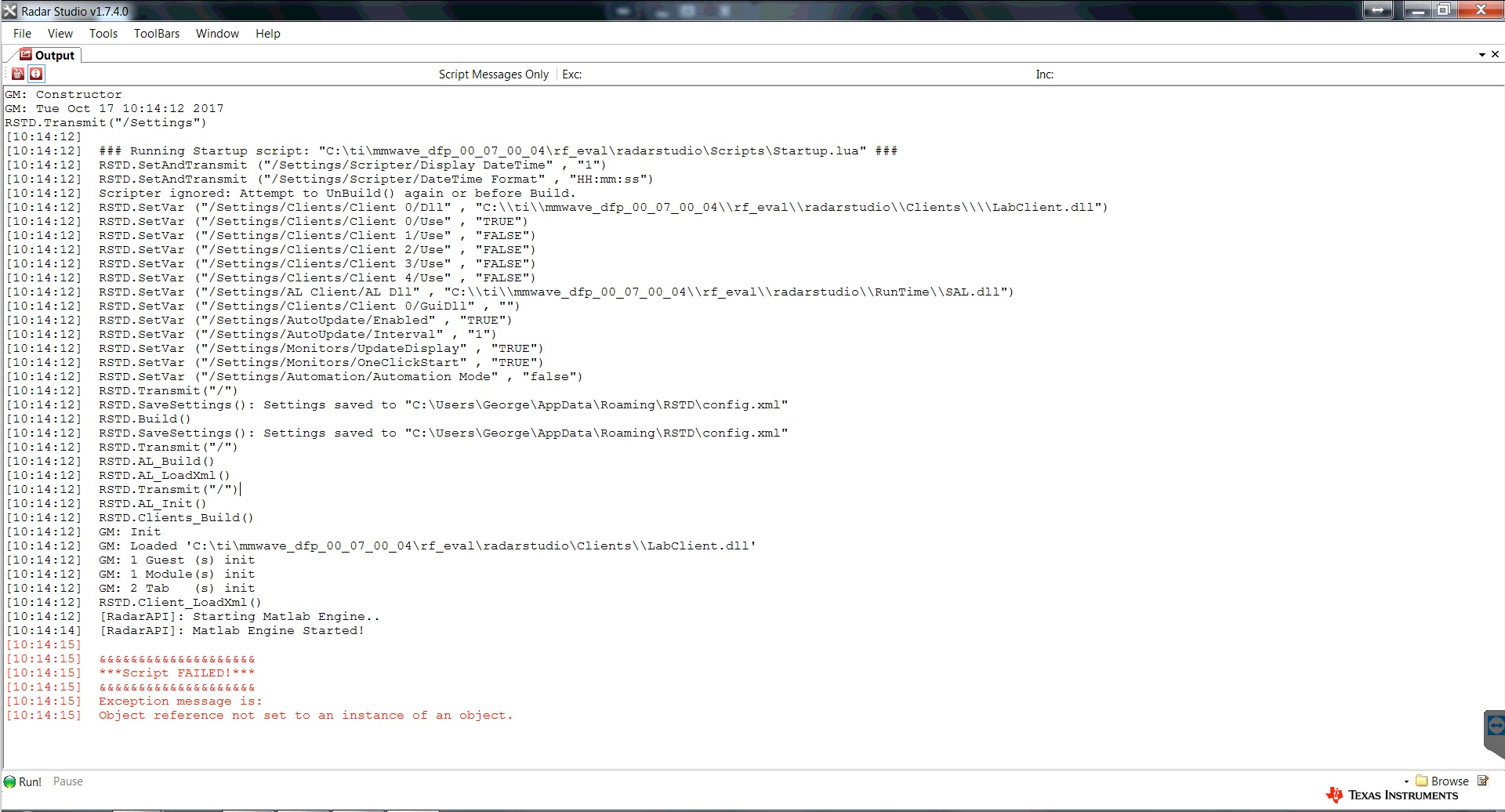
Task: Toggle the red info messages icon
Action: pos(36,74)
